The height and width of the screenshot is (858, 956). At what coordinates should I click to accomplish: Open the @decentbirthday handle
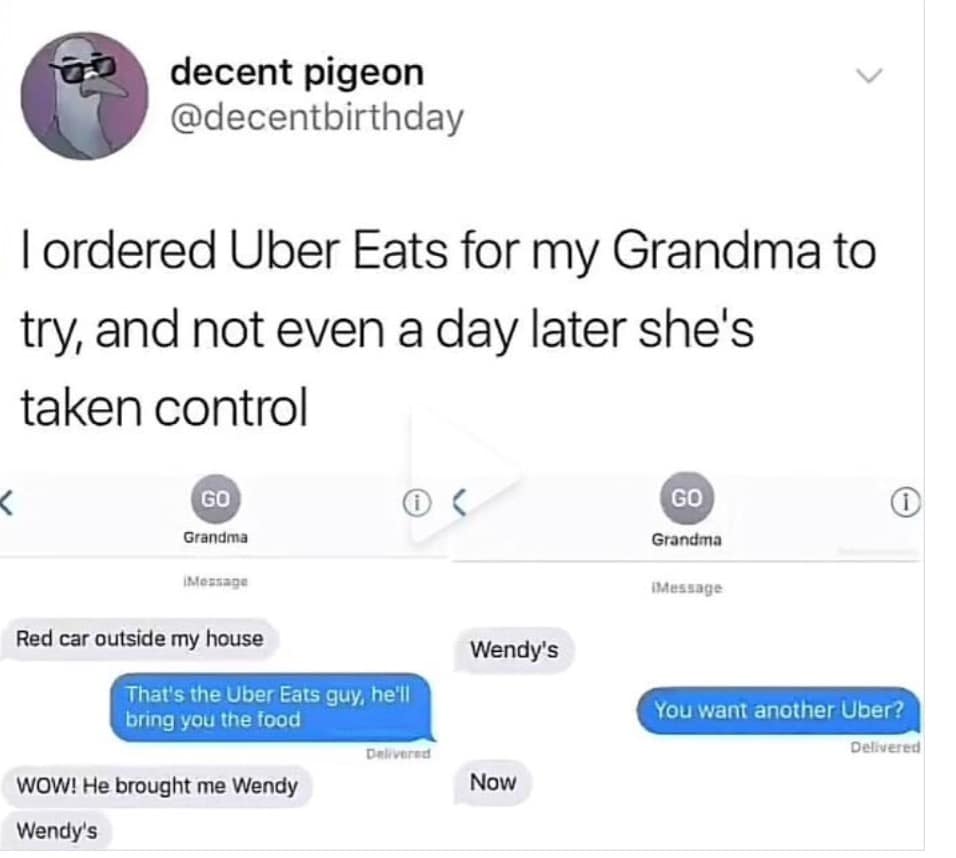pyautogui.click(x=317, y=118)
